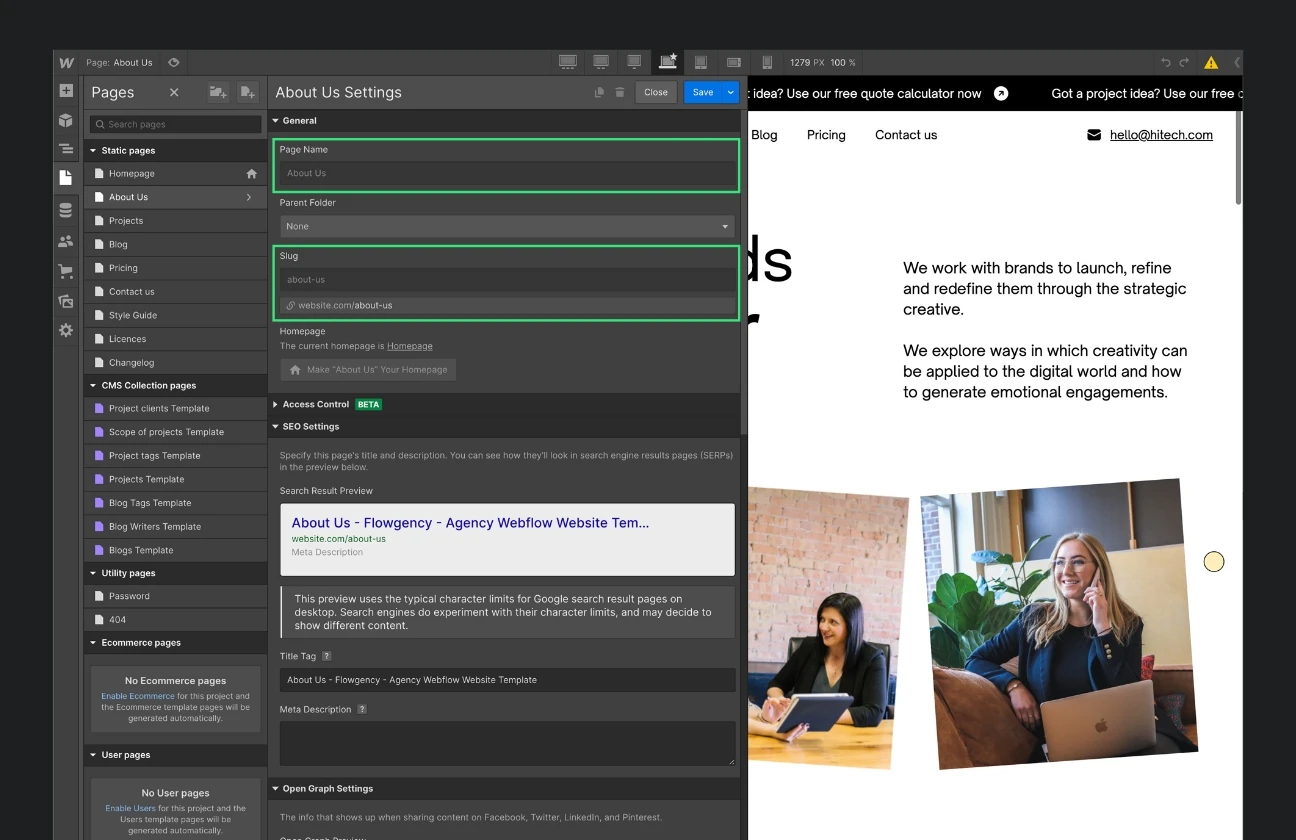Click the home icon beside Homepage

coord(252,173)
